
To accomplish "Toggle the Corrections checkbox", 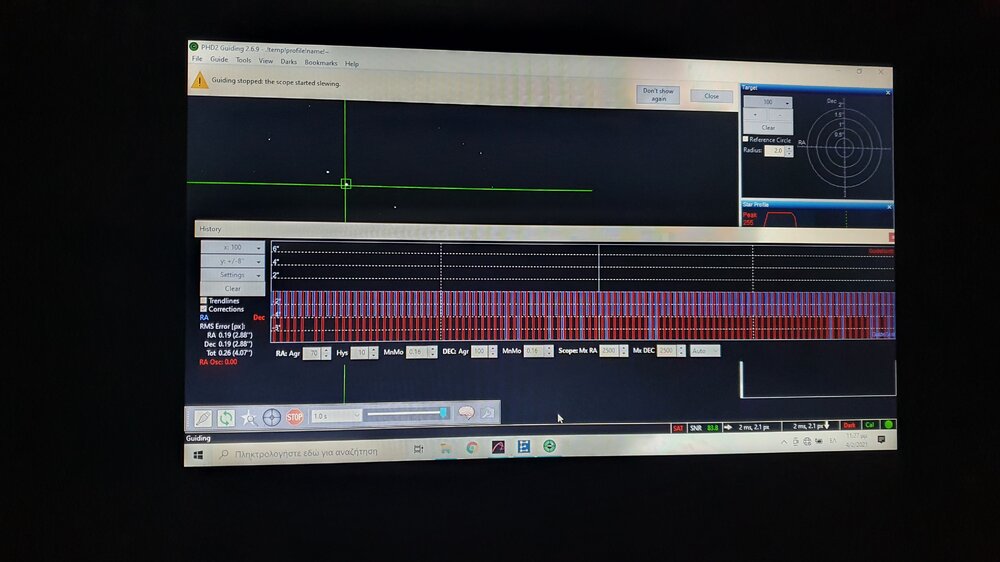I will (204, 309).
